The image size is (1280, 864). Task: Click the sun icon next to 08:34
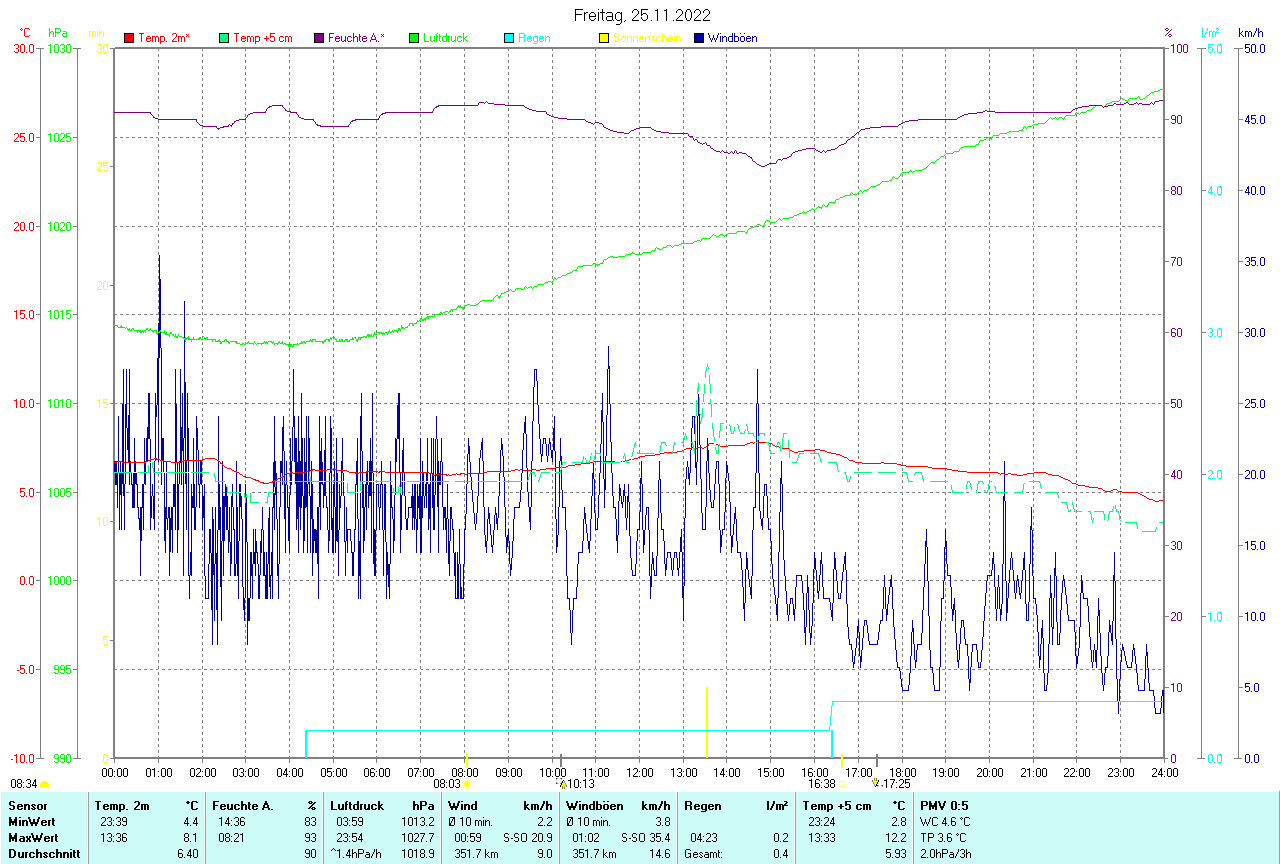click(x=44, y=785)
